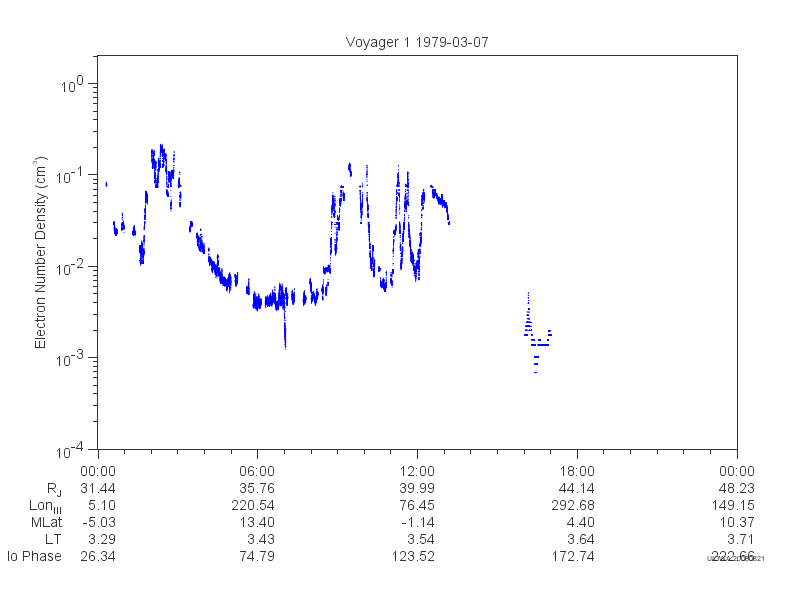
Task: Select longitude value 149.15
Action: coord(733,505)
